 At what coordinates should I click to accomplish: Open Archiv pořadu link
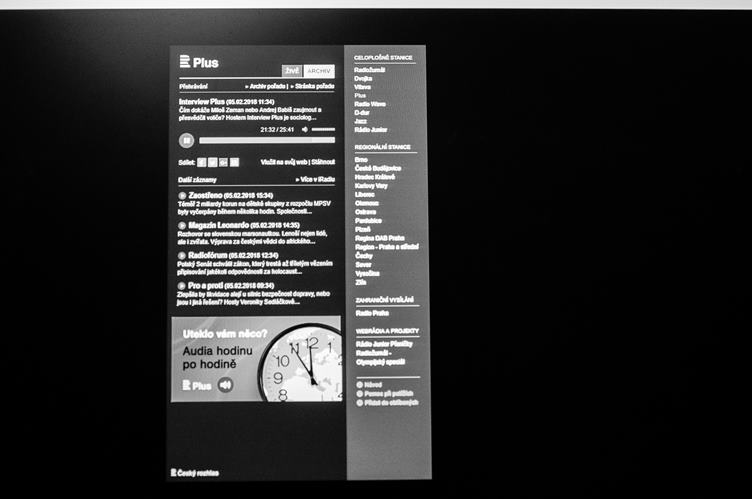266,86
